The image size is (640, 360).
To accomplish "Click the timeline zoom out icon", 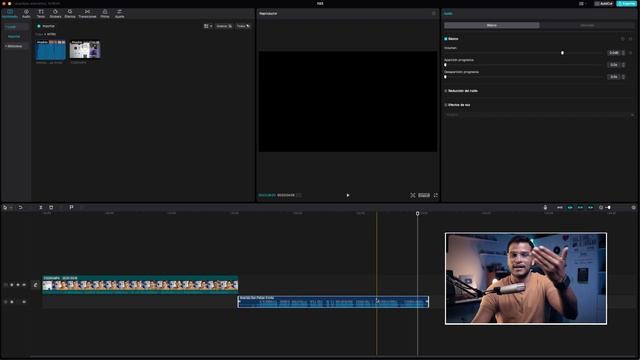I will [601, 208].
